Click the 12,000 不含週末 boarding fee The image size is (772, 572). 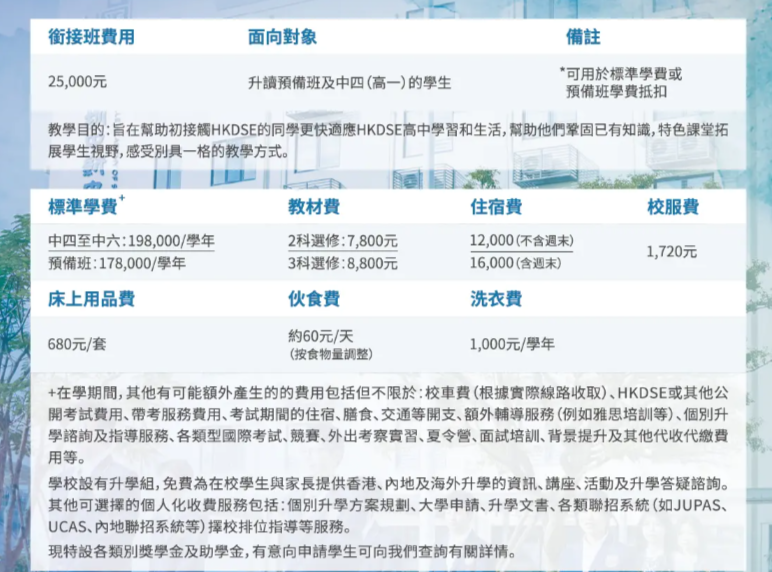[x=521, y=241]
